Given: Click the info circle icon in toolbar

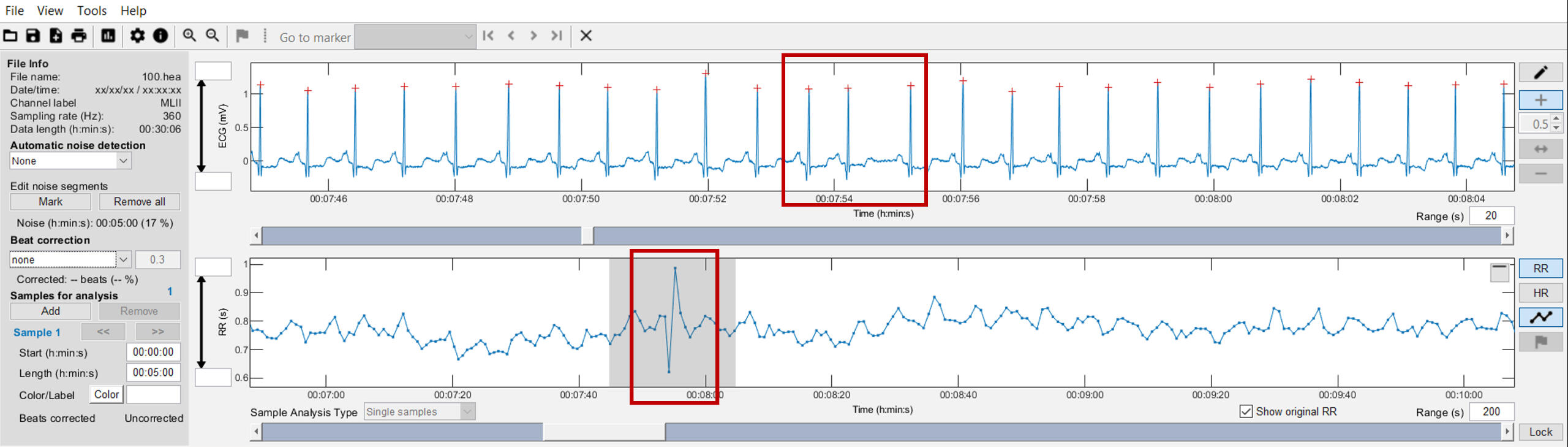Looking at the screenshot, I should point(160,36).
